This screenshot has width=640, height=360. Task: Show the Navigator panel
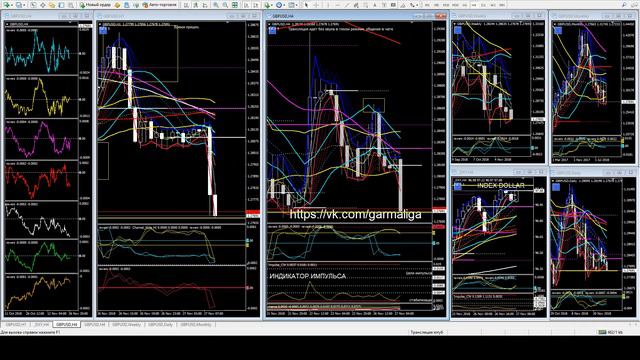click(x=52, y=5)
